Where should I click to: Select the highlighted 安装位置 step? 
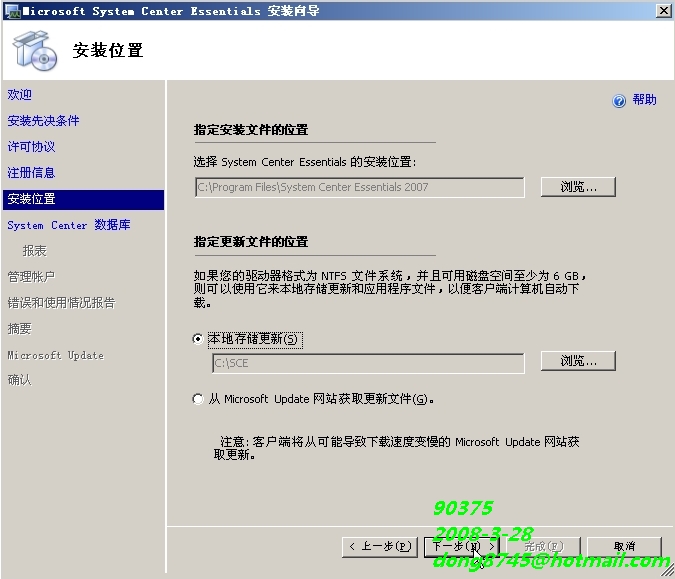pos(84,200)
